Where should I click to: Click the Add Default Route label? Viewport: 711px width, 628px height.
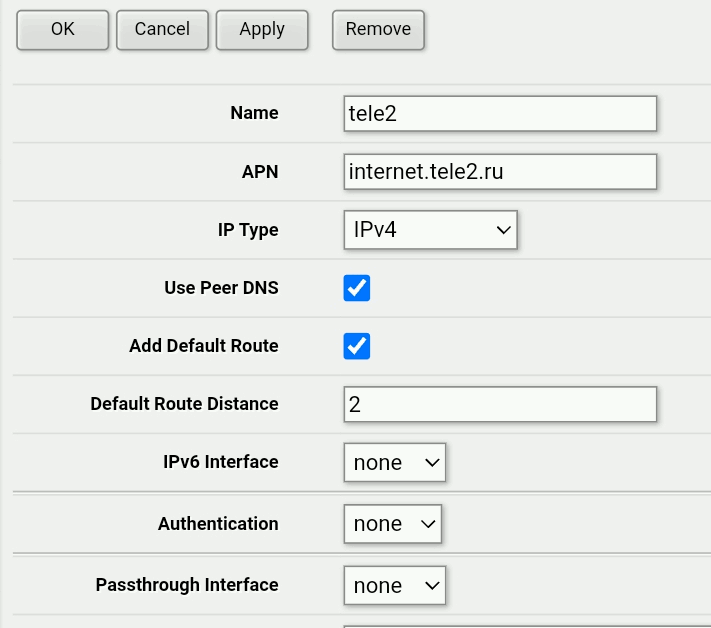204,346
